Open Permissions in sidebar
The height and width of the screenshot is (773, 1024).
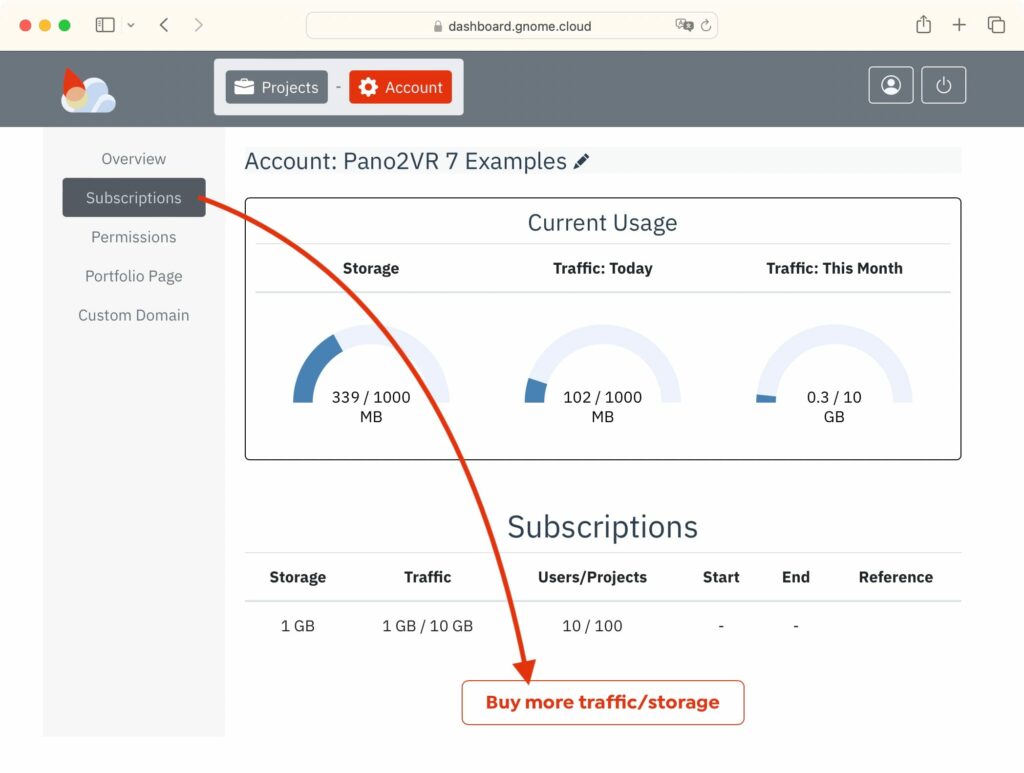134,236
